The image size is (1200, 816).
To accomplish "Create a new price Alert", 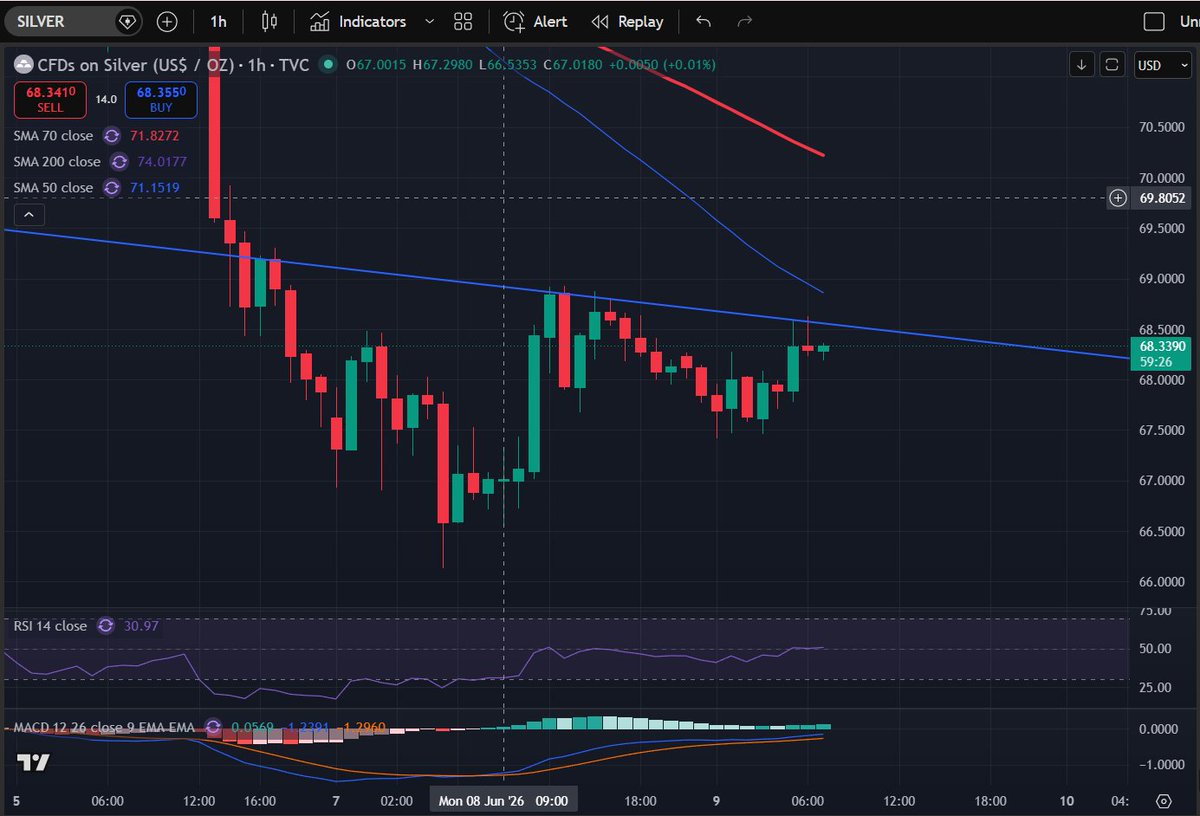I will click(x=535, y=21).
